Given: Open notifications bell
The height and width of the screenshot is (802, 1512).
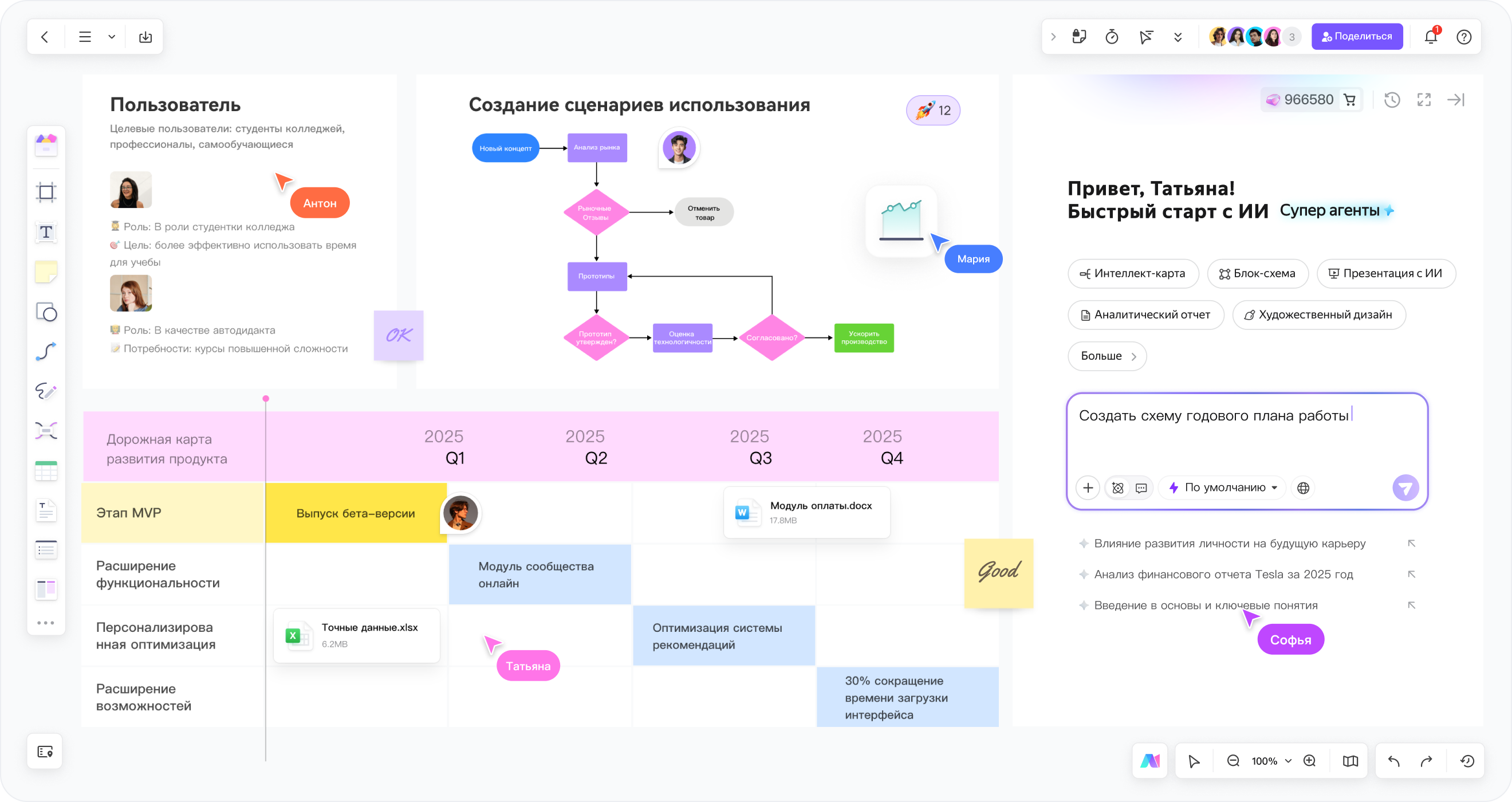Looking at the screenshot, I should [x=1431, y=37].
